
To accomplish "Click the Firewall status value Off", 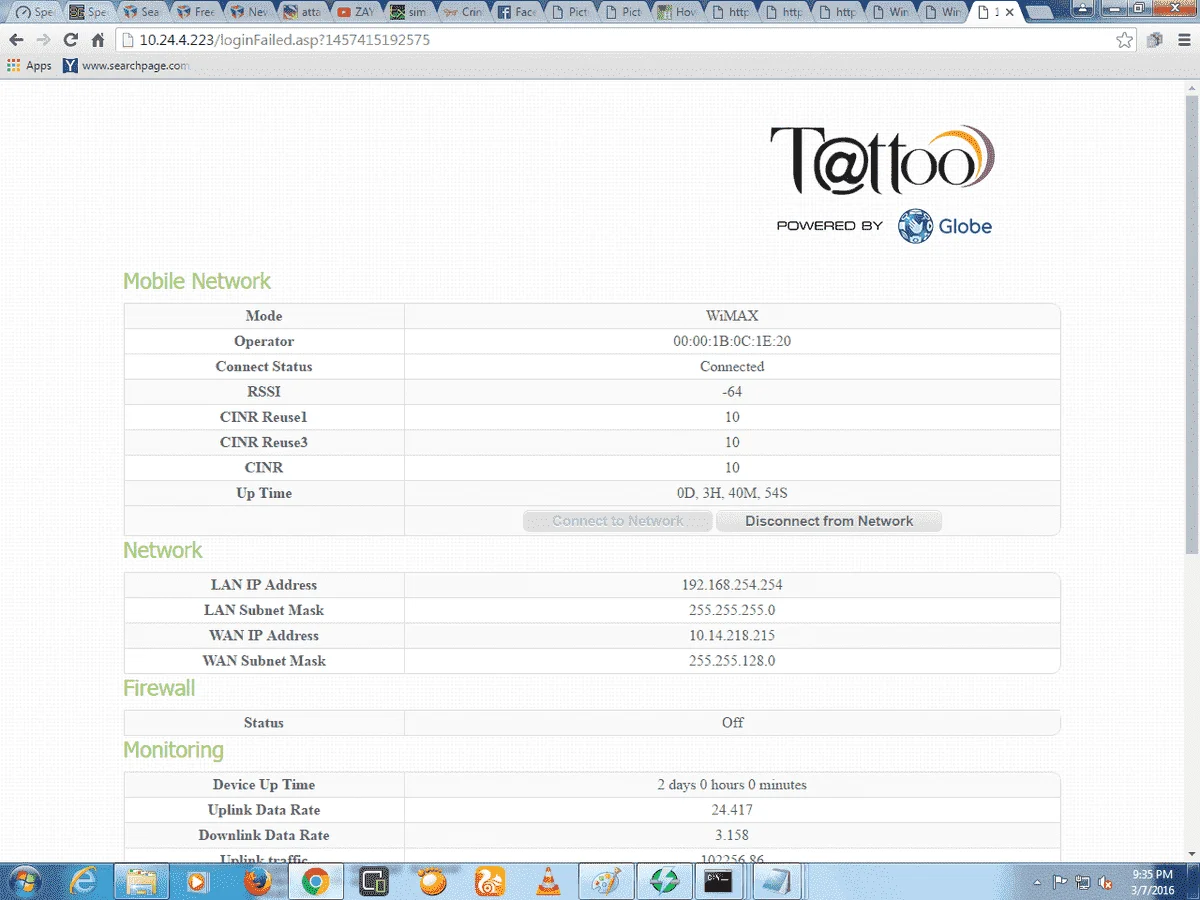I will (732, 723).
